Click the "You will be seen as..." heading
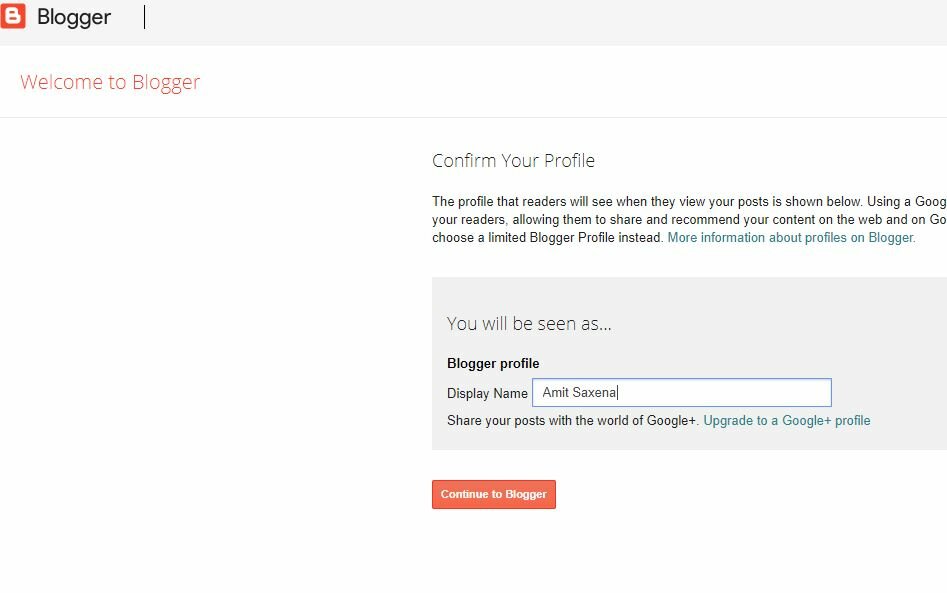This screenshot has width=947, height=593. pyautogui.click(x=529, y=324)
